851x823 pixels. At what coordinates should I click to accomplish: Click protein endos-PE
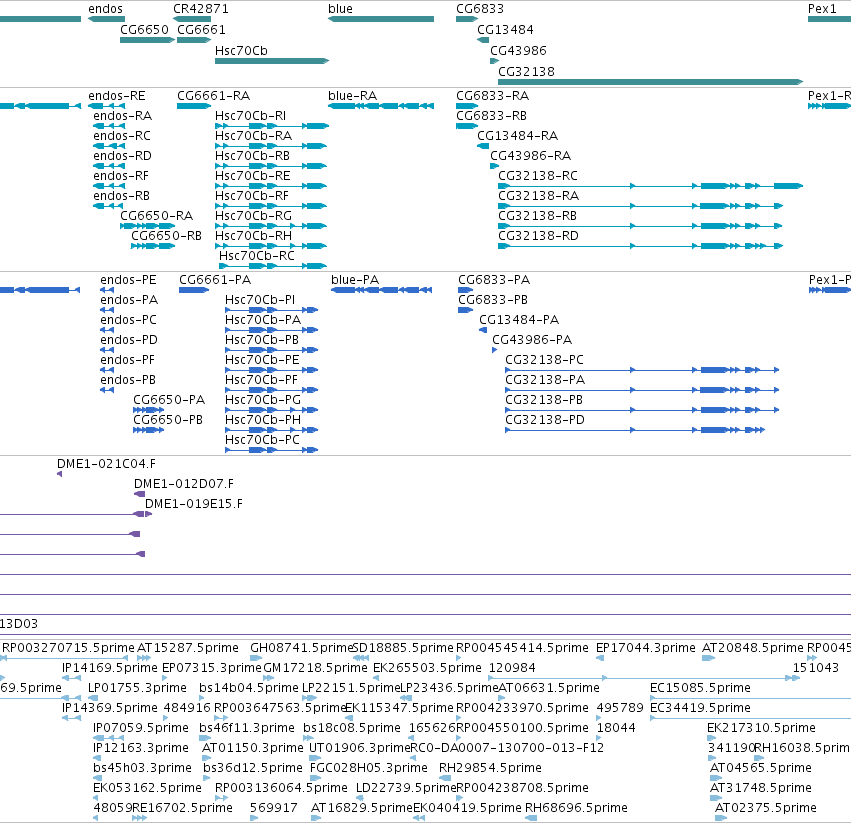tap(128, 280)
